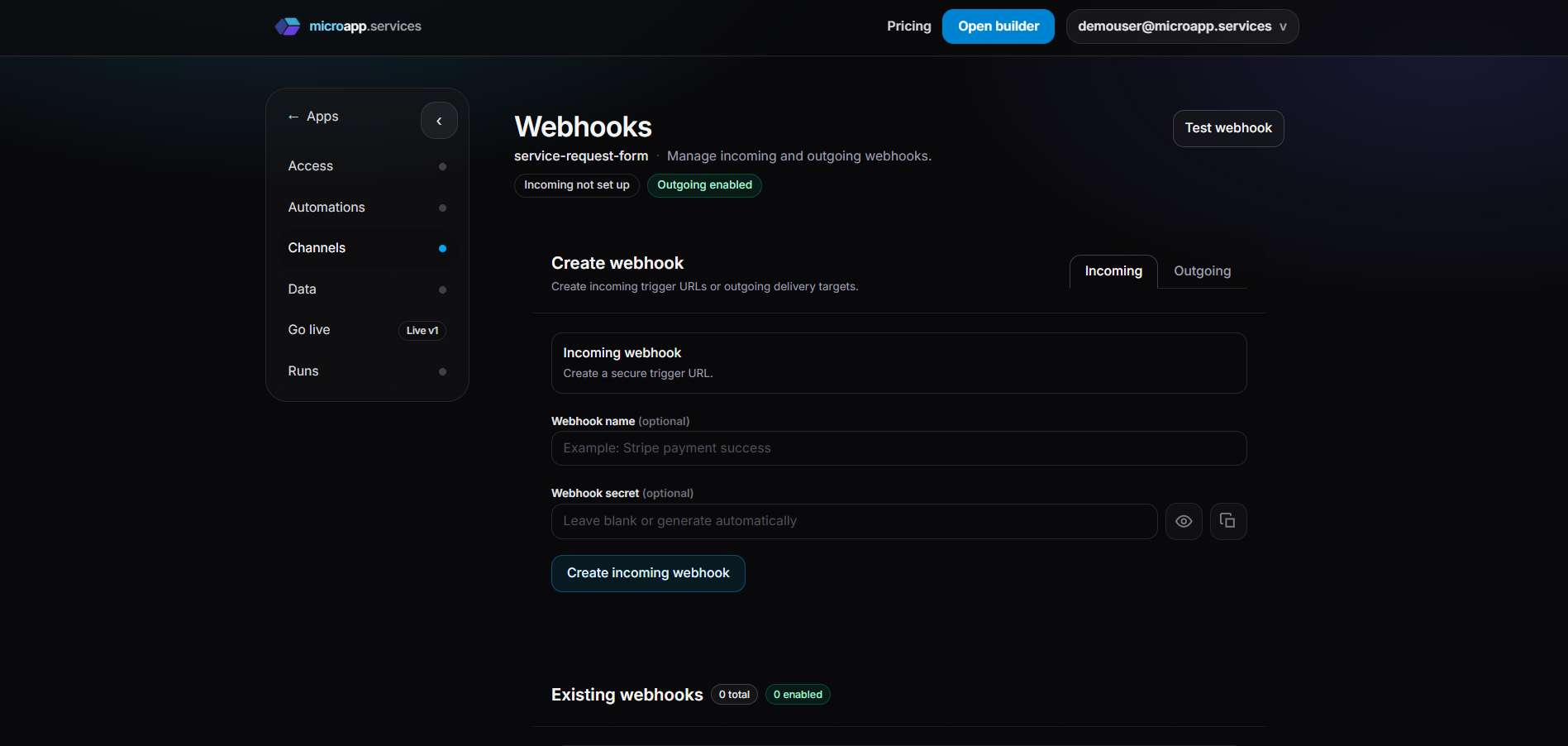This screenshot has width=1568, height=746.
Task: Click the status dot beside Data
Action: tap(442, 289)
